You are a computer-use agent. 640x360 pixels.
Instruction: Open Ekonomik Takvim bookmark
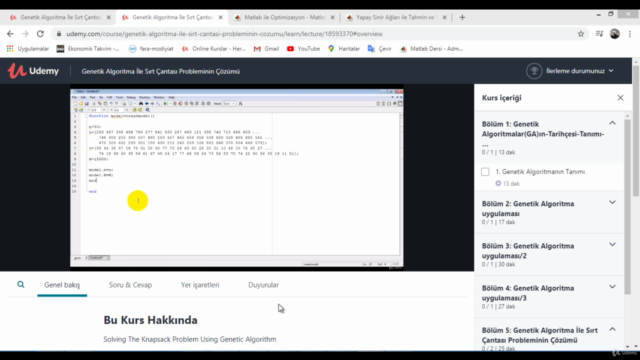point(88,49)
